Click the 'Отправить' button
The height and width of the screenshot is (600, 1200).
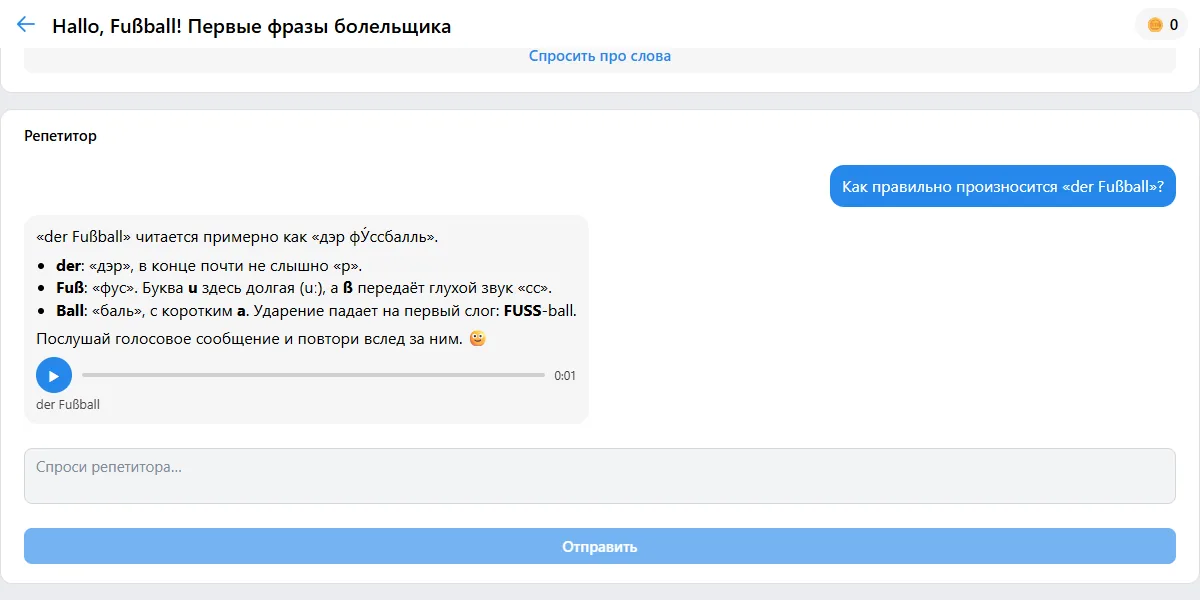point(600,547)
